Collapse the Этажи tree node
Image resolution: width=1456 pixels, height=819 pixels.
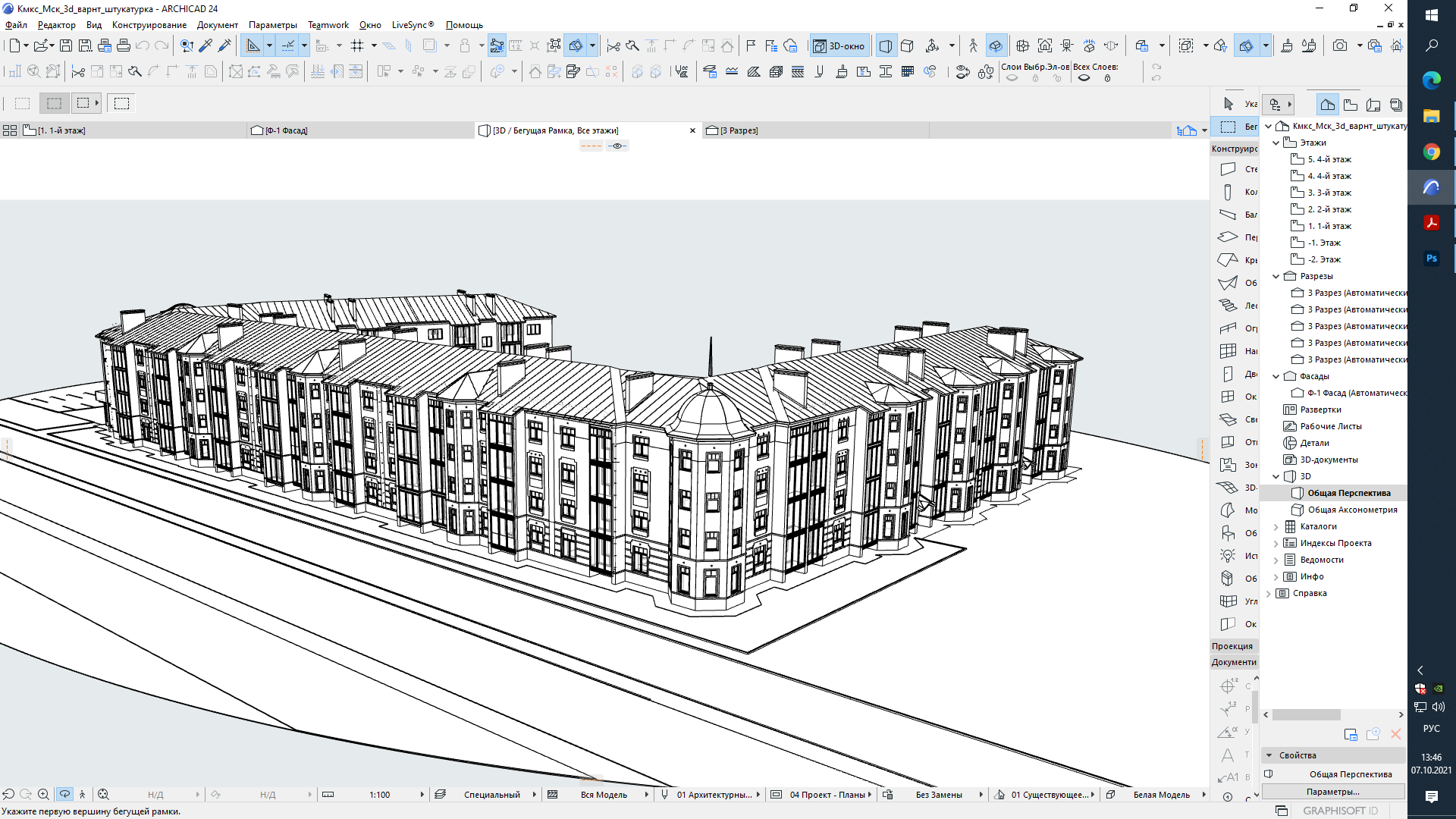click(1276, 143)
